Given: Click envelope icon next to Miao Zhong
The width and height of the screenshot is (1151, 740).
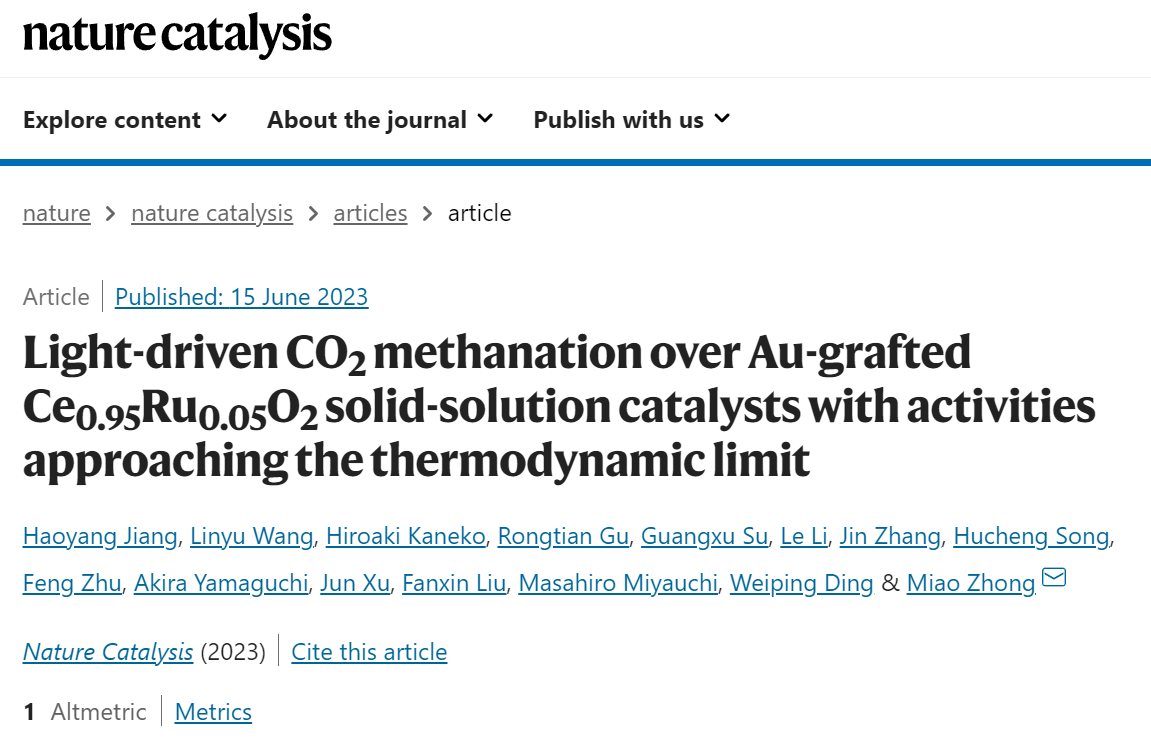Looking at the screenshot, I should click(1054, 578).
